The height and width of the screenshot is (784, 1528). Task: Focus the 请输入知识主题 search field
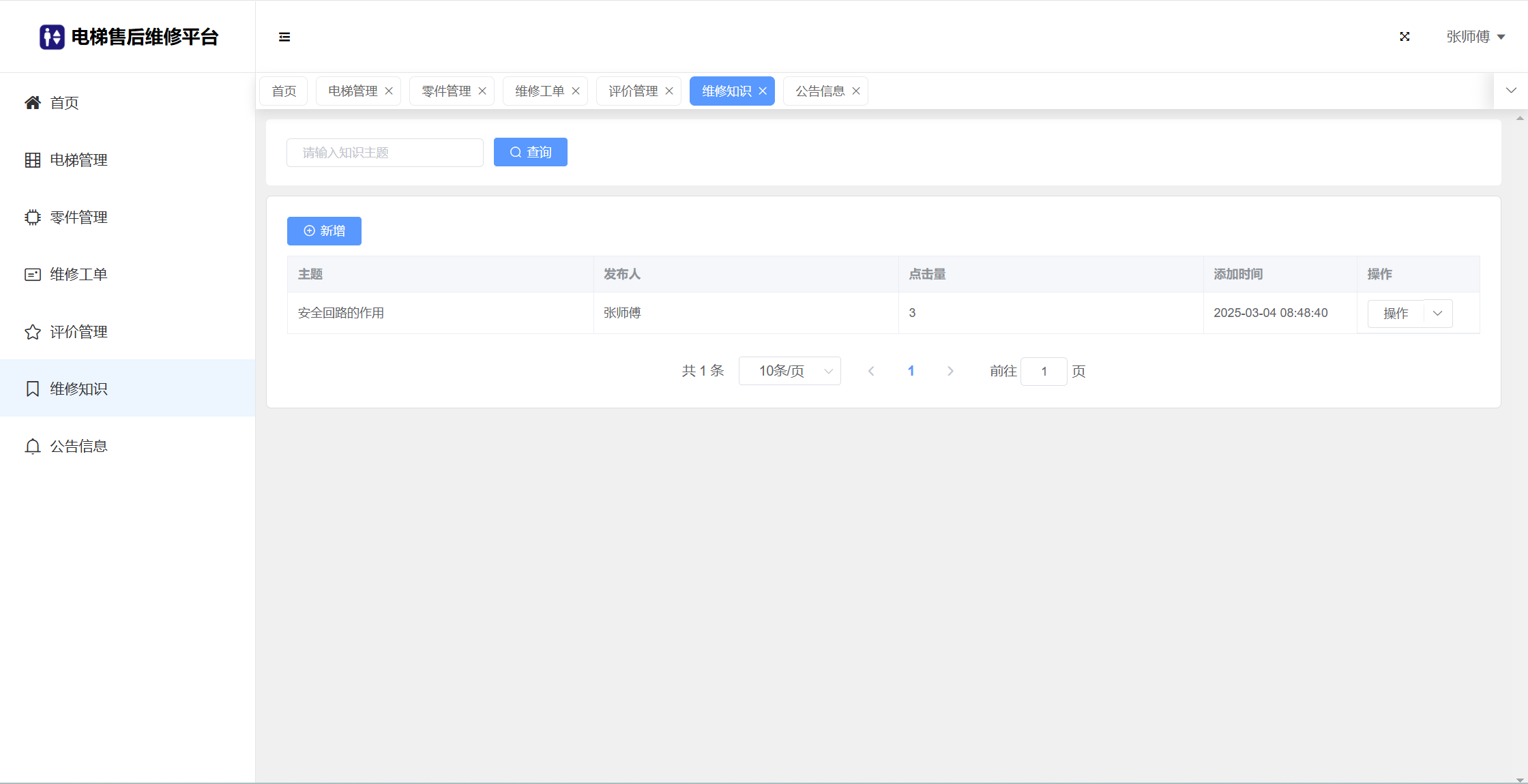385,153
